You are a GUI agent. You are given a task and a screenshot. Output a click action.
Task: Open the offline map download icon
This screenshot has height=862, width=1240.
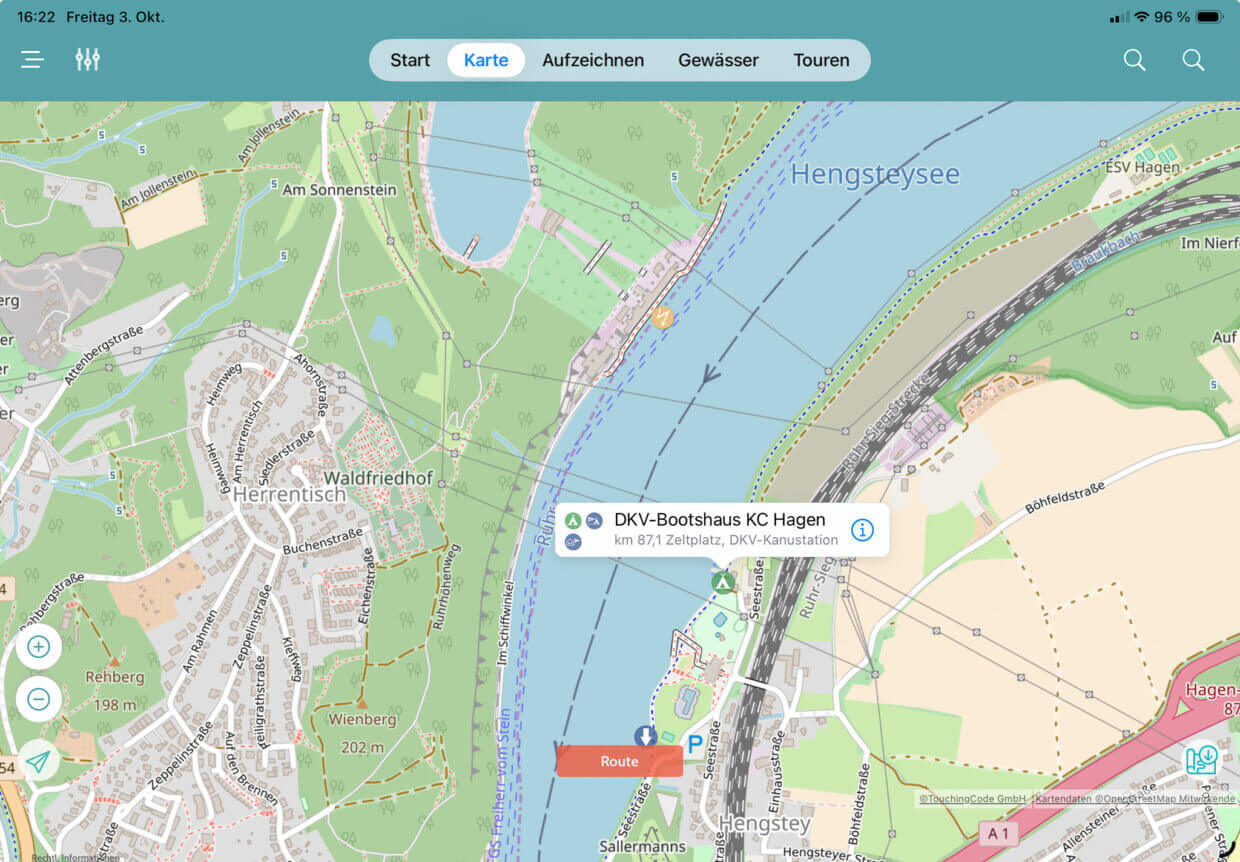click(1202, 759)
